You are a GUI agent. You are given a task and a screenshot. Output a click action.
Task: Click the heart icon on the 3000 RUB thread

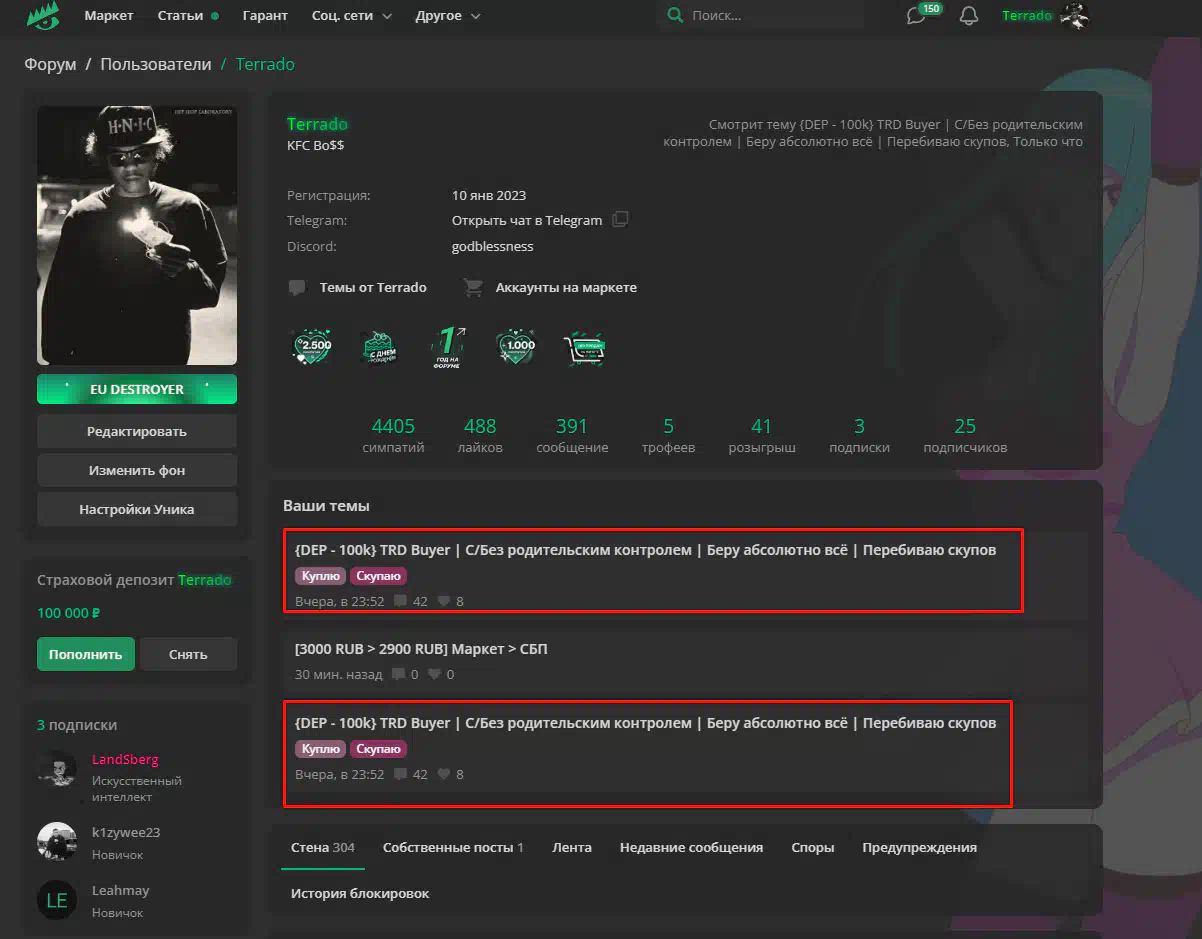[x=434, y=675]
